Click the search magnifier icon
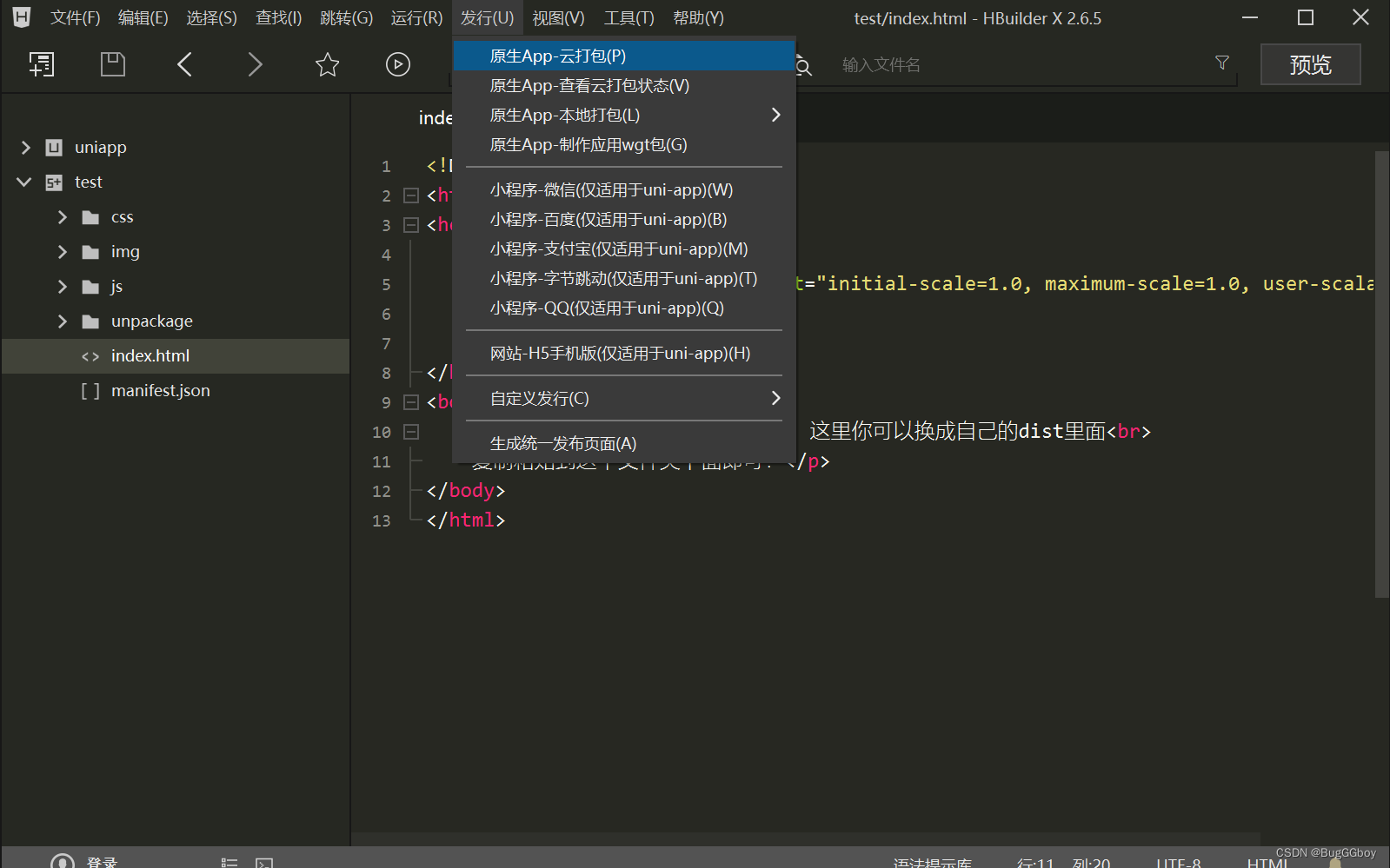 (x=803, y=67)
